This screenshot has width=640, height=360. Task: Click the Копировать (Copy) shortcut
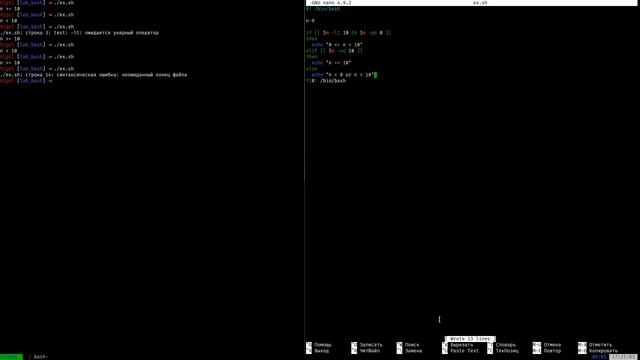pos(598,351)
